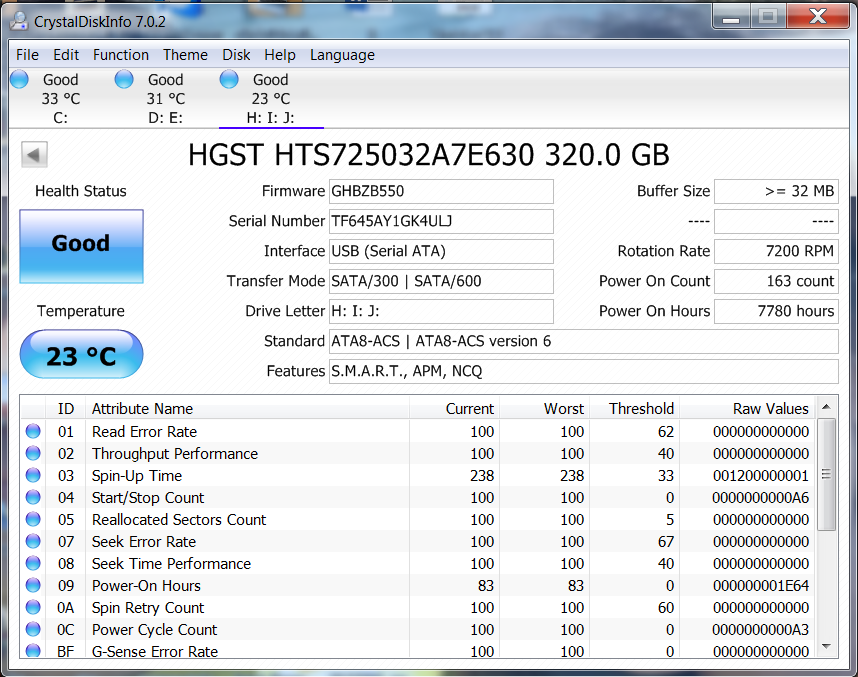The width and height of the screenshot is (858, 677).
Task: Click the status dot for Reallocated Sectors Count
Action: [33, 519]
